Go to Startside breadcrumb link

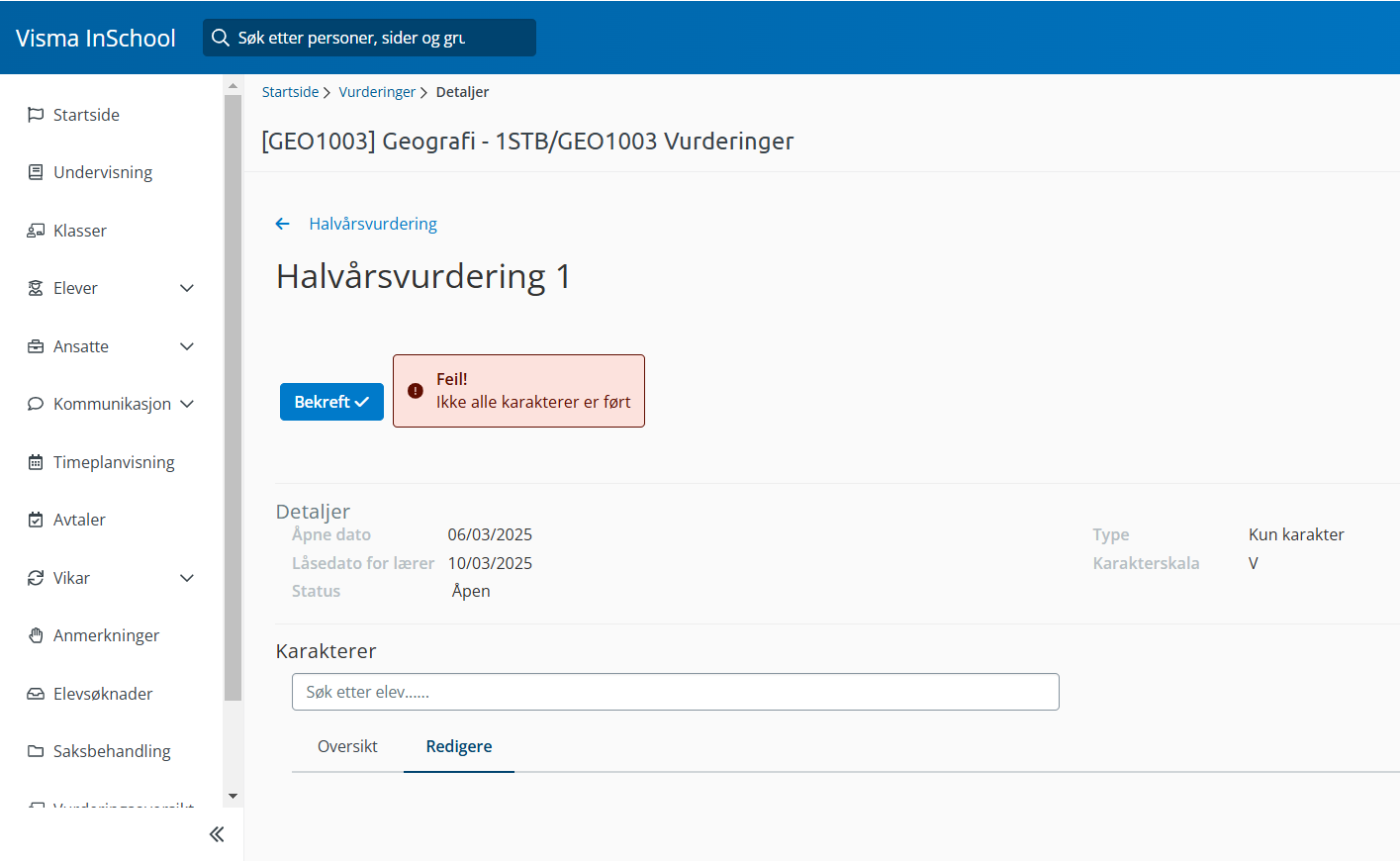pyautogui.click(x=290, y=92)
